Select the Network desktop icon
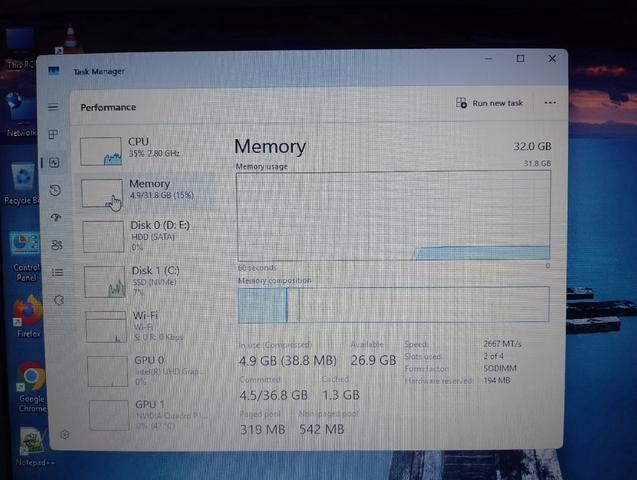The height and width of the screenshot is (480, 637). (x=20, y=115)
